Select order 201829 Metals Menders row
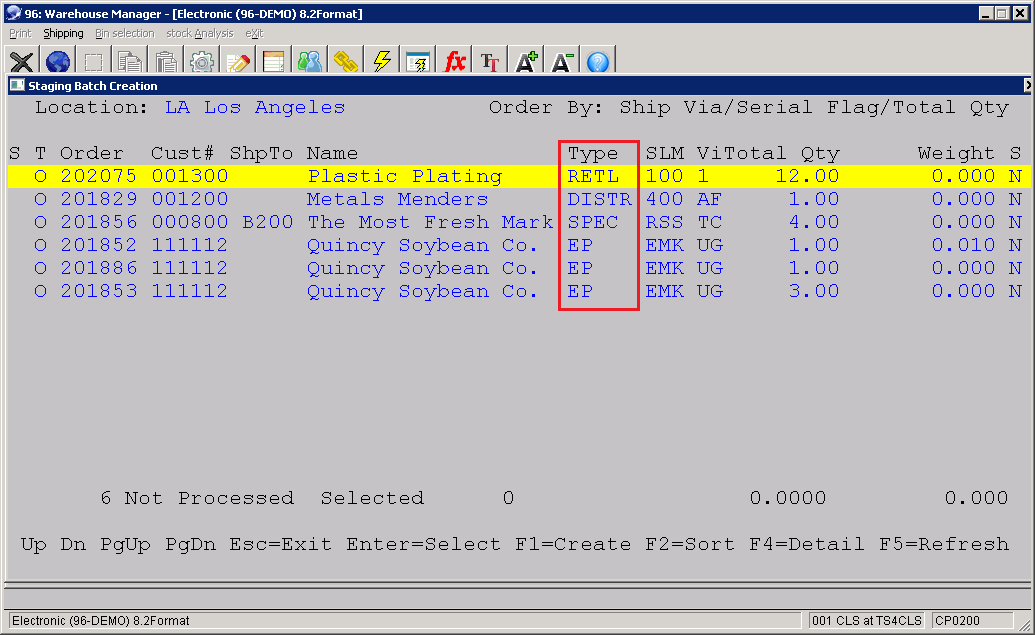Screen dimensions: 1035x635 point(397,200)
